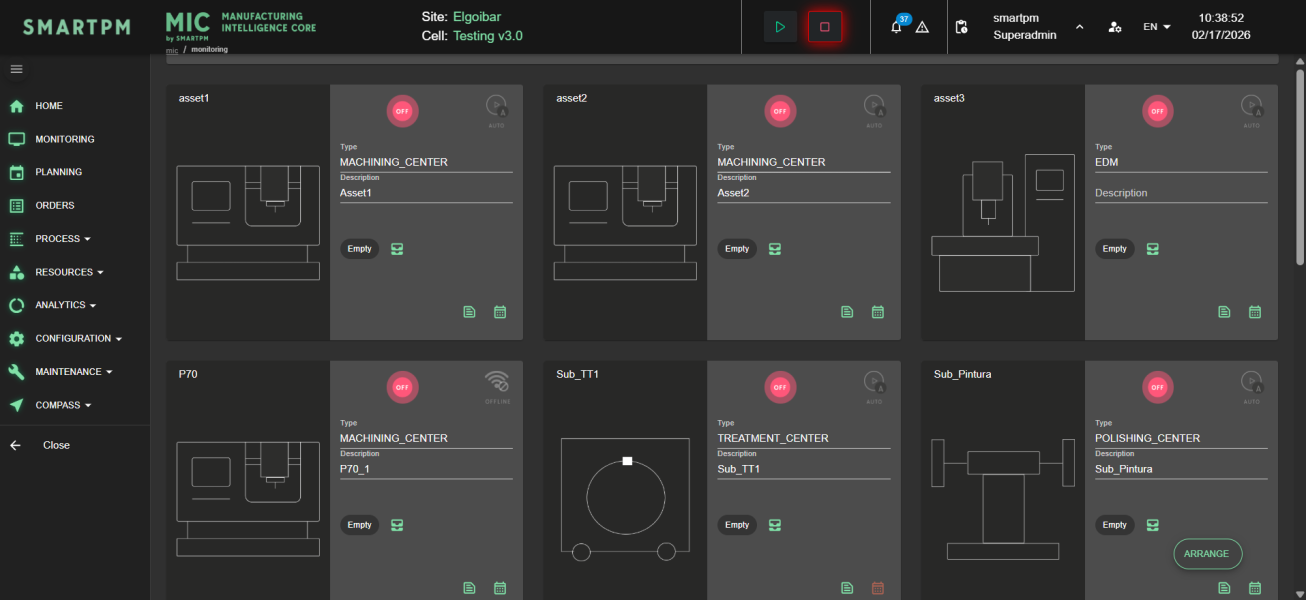The height and width of the screenshot is (600, 1306).
Task: Click the Description field on asset3
Action: pyautogui.click(x=1180, y=193)
